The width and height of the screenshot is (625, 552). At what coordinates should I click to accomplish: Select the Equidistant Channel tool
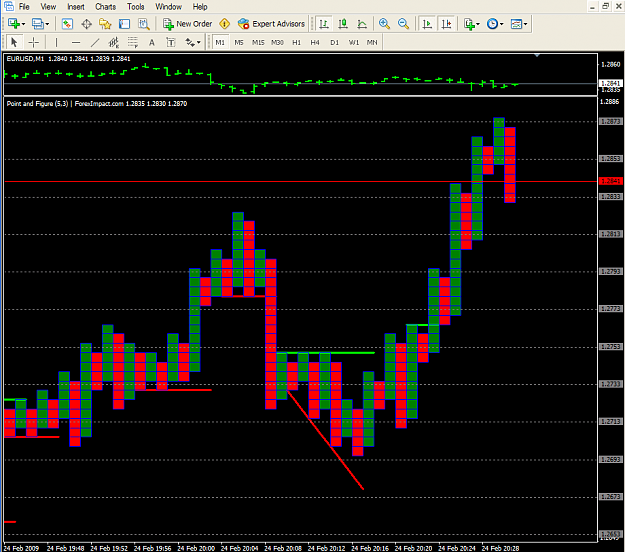(x=114, y=42)
